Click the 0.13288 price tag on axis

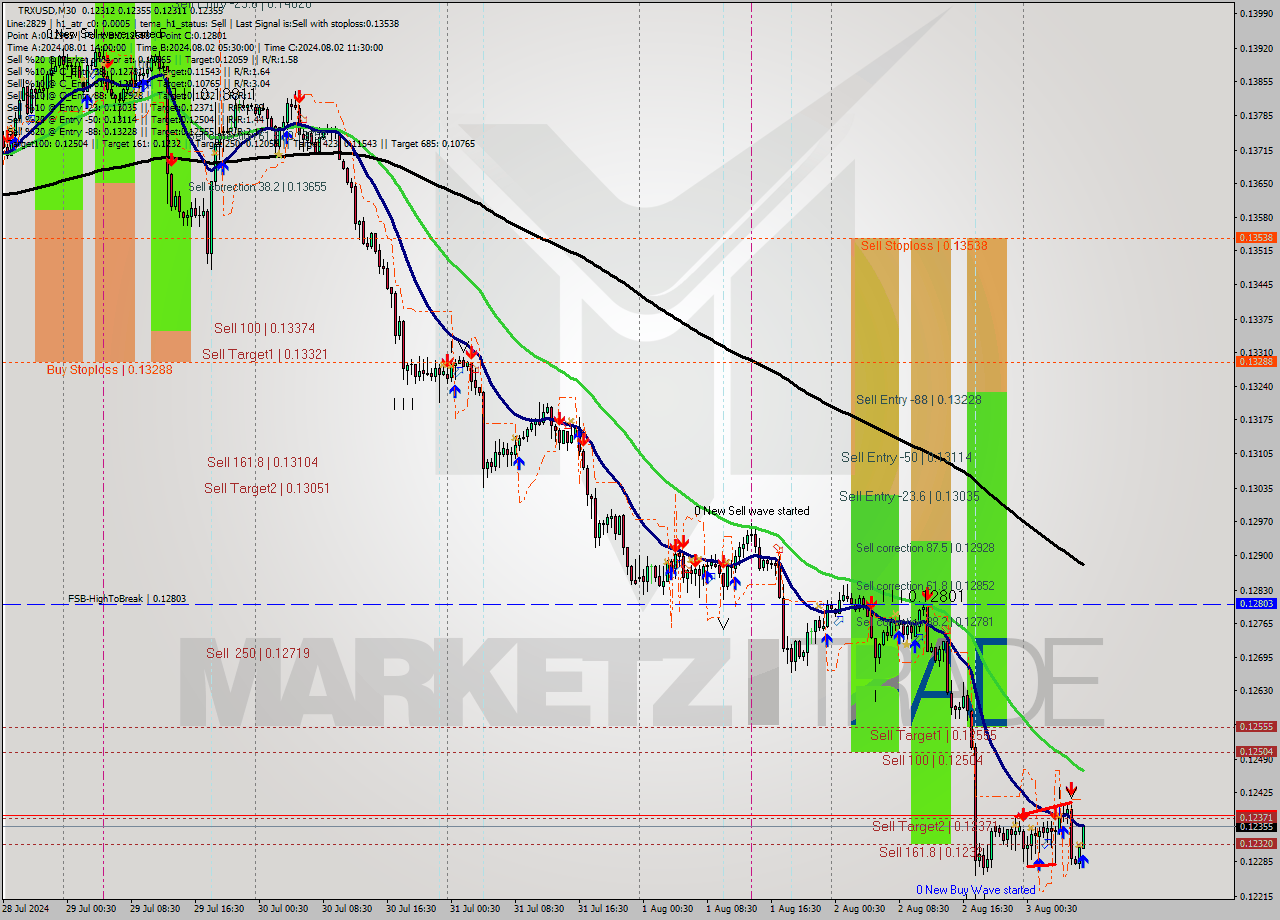pyautogui.click(x=1255, y=362)
